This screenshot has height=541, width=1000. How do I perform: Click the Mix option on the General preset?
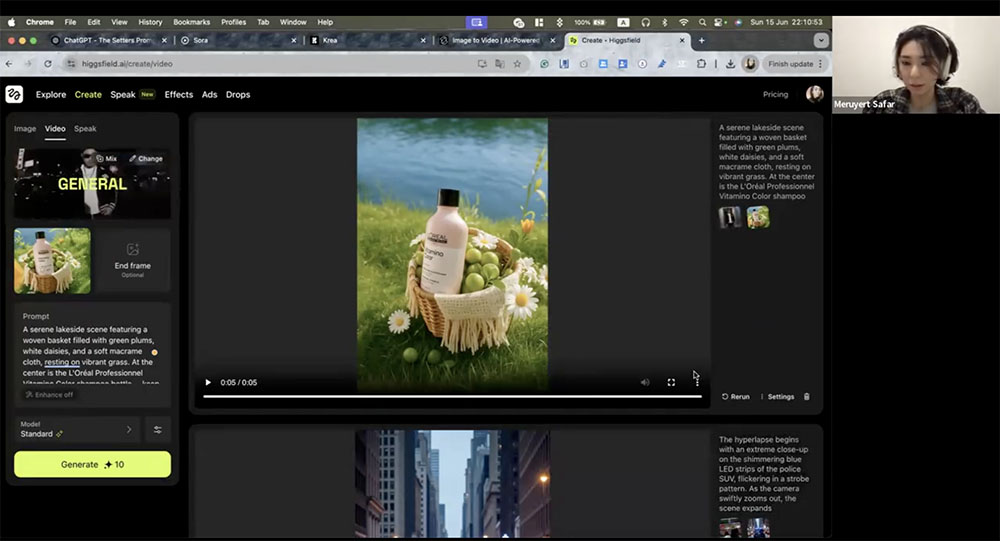107,159
